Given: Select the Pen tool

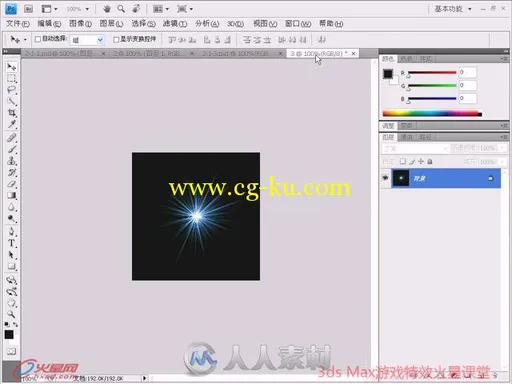Looking at the screenshot, I should pos(11,232).
